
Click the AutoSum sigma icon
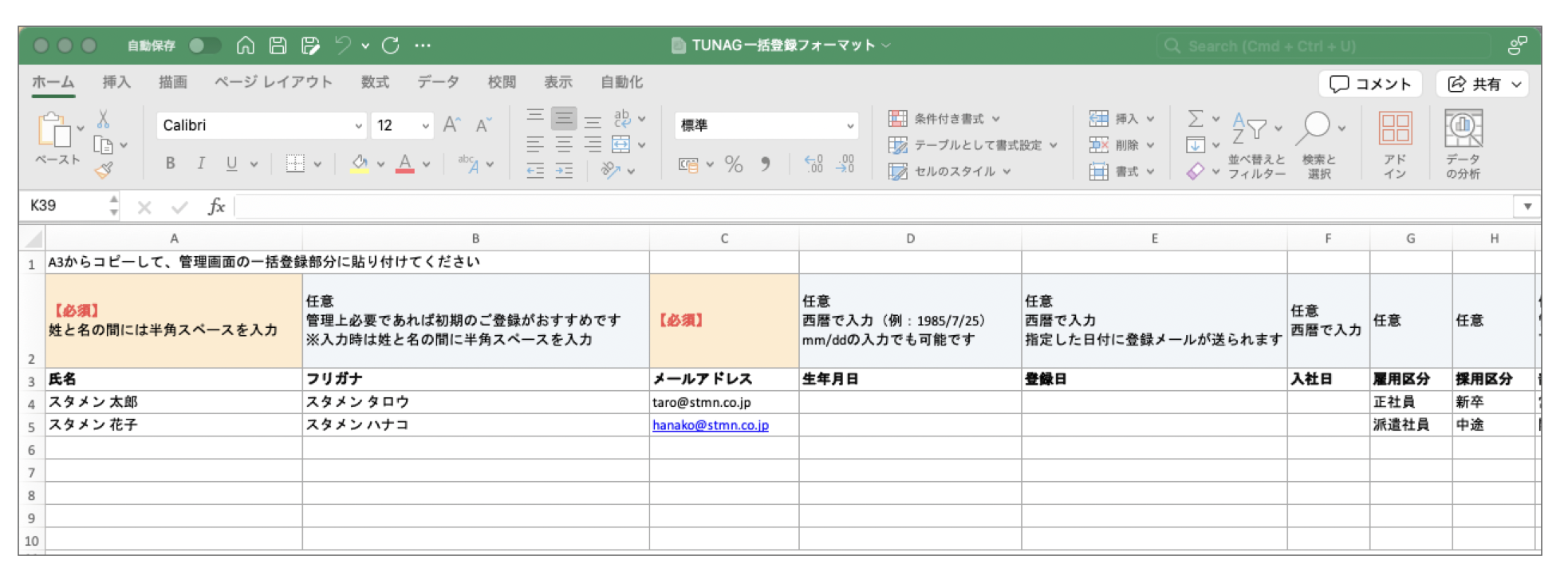click(1196, 119)
